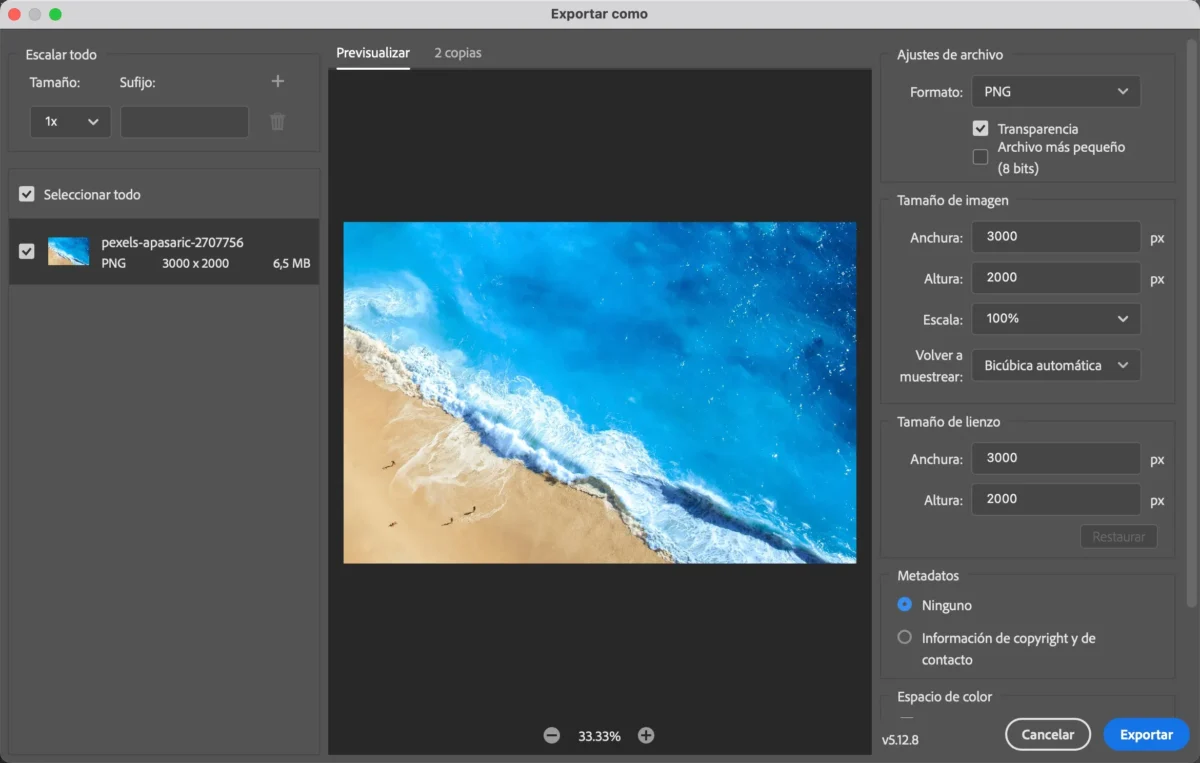Enable Archivo más pequeño (8 bits)
This screenshot has height=763, width=1200.
click(x=981, y=157)
